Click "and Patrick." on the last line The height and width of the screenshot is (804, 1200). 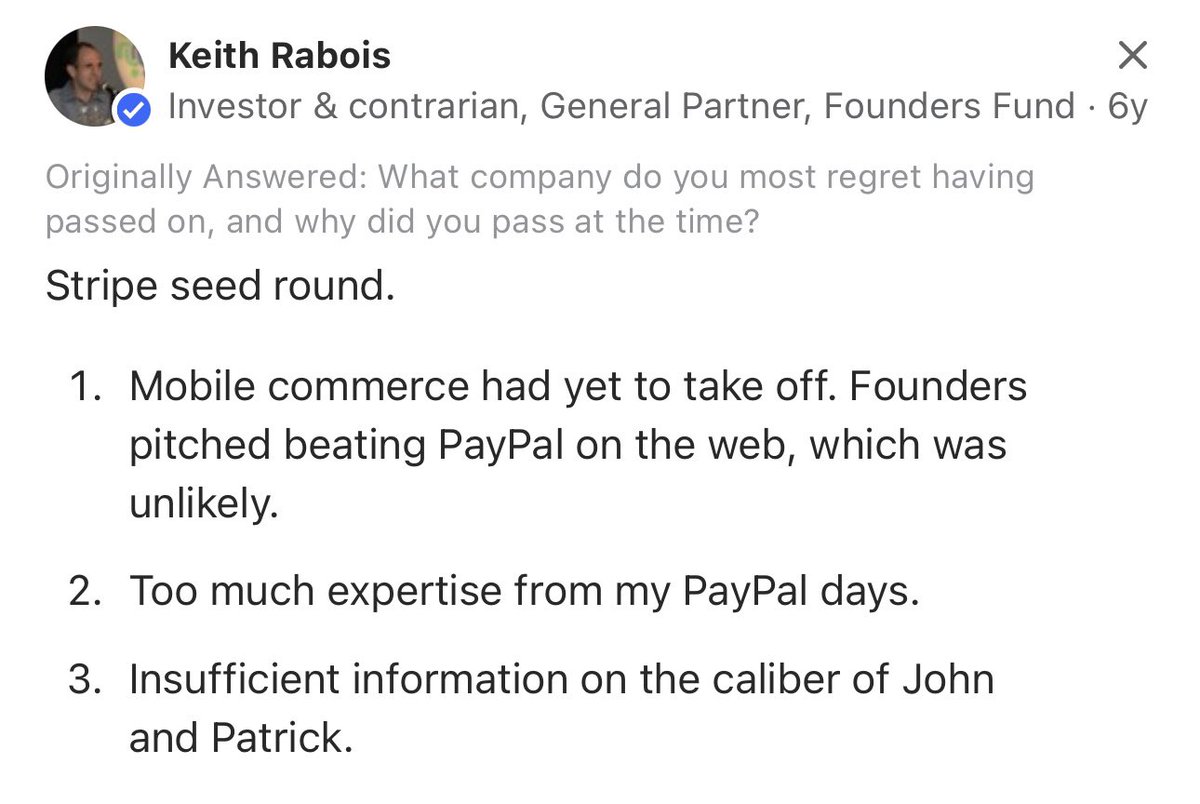(x=240, y=739)
